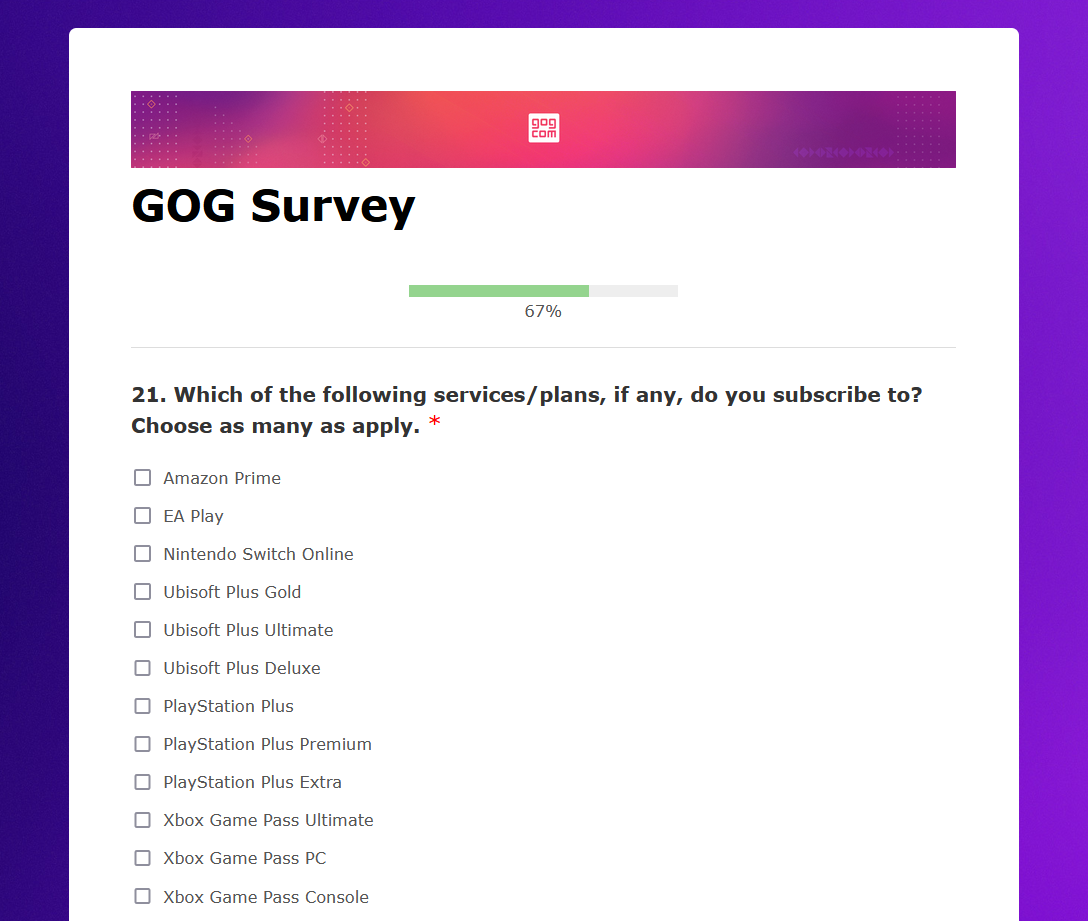Tick Xbox Game Pass Console option
Viewport: 1088px width, 921px height.
(142, 897)
